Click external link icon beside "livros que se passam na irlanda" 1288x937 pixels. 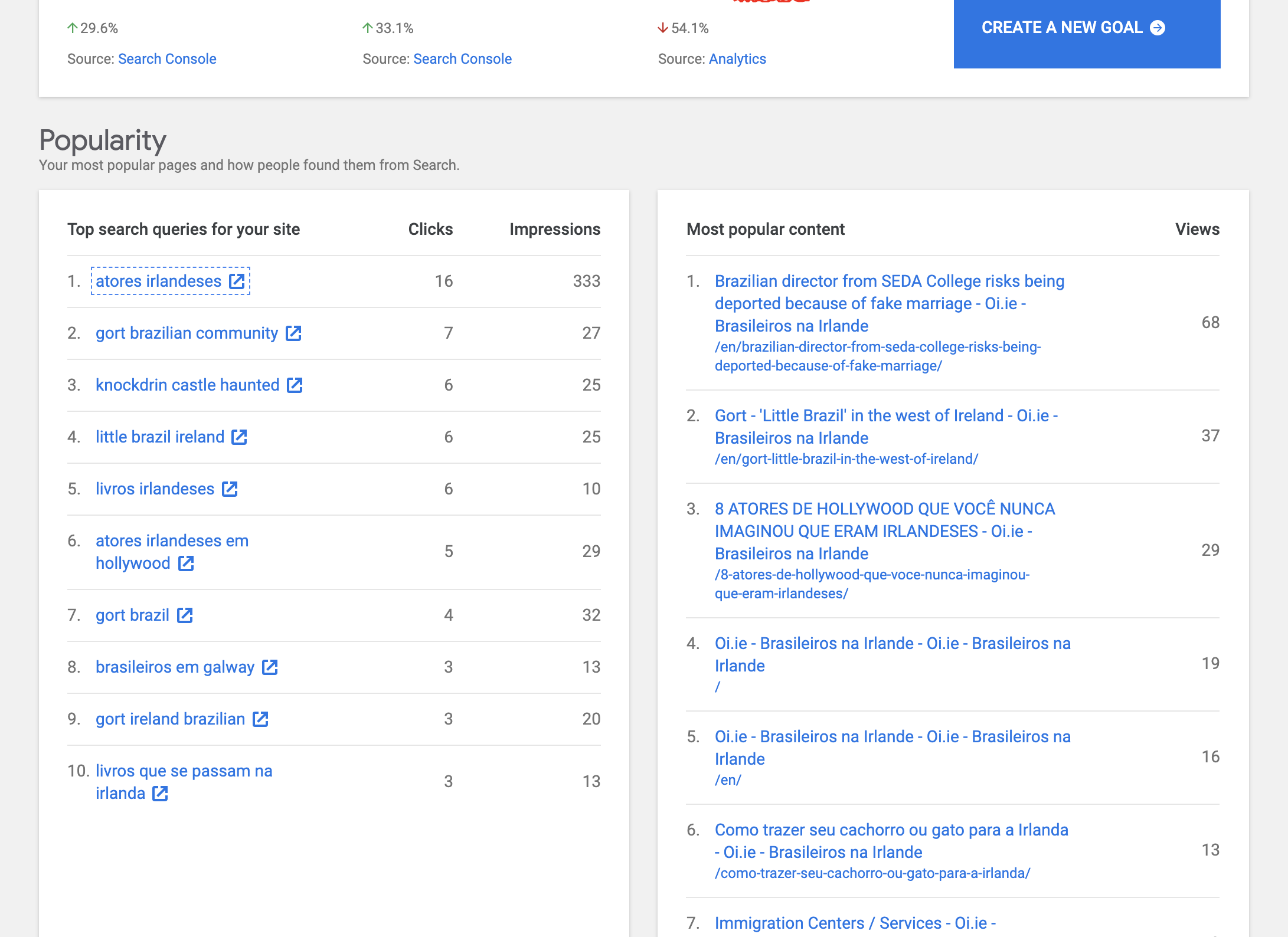161,793
